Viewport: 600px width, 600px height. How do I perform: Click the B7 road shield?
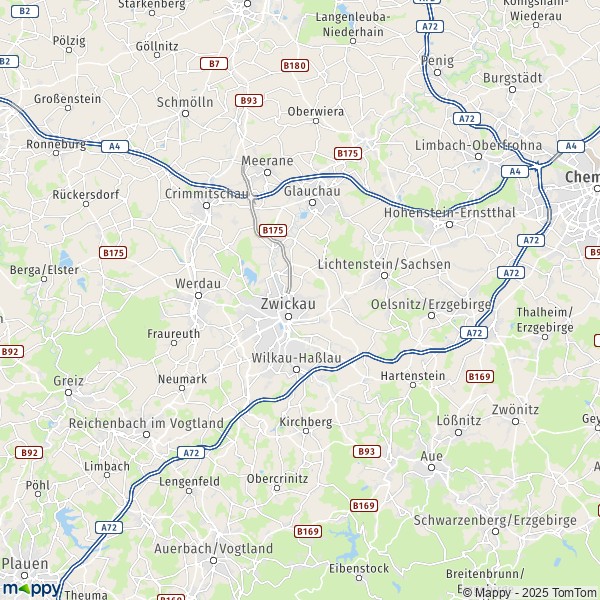[x=214, y=64]
